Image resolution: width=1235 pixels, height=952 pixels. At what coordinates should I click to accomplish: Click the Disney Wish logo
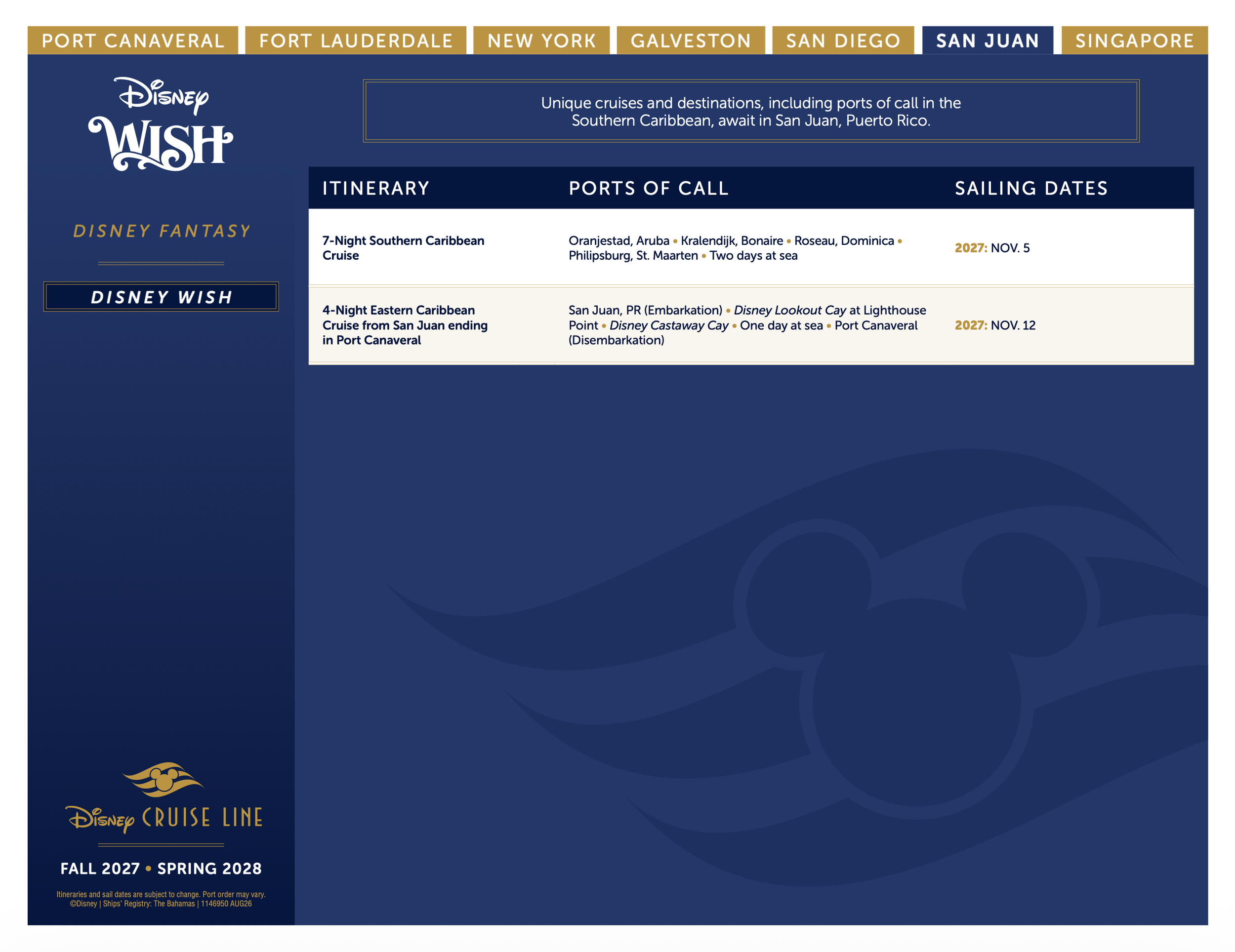pos(161,124)
